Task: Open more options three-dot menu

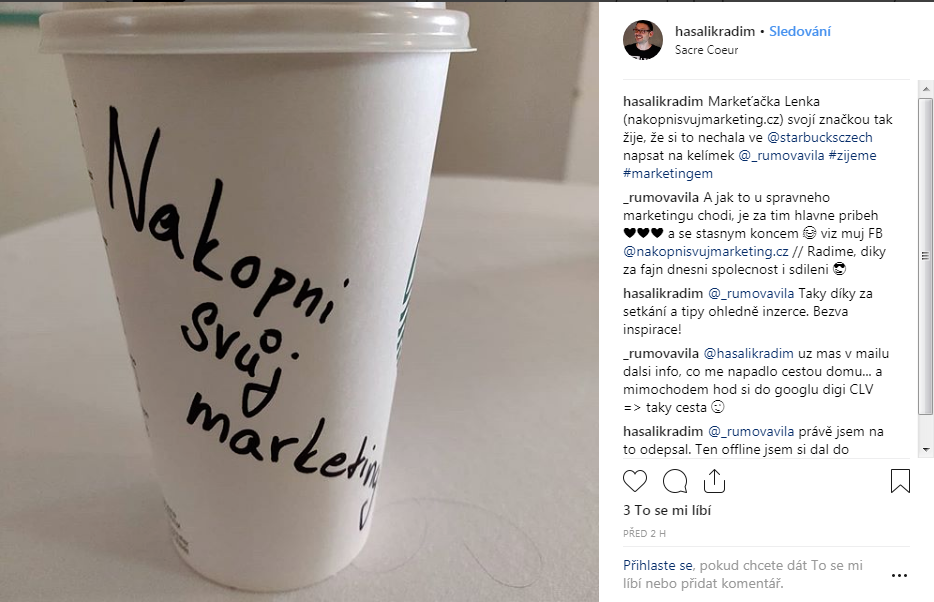Action: coord(899,575)
